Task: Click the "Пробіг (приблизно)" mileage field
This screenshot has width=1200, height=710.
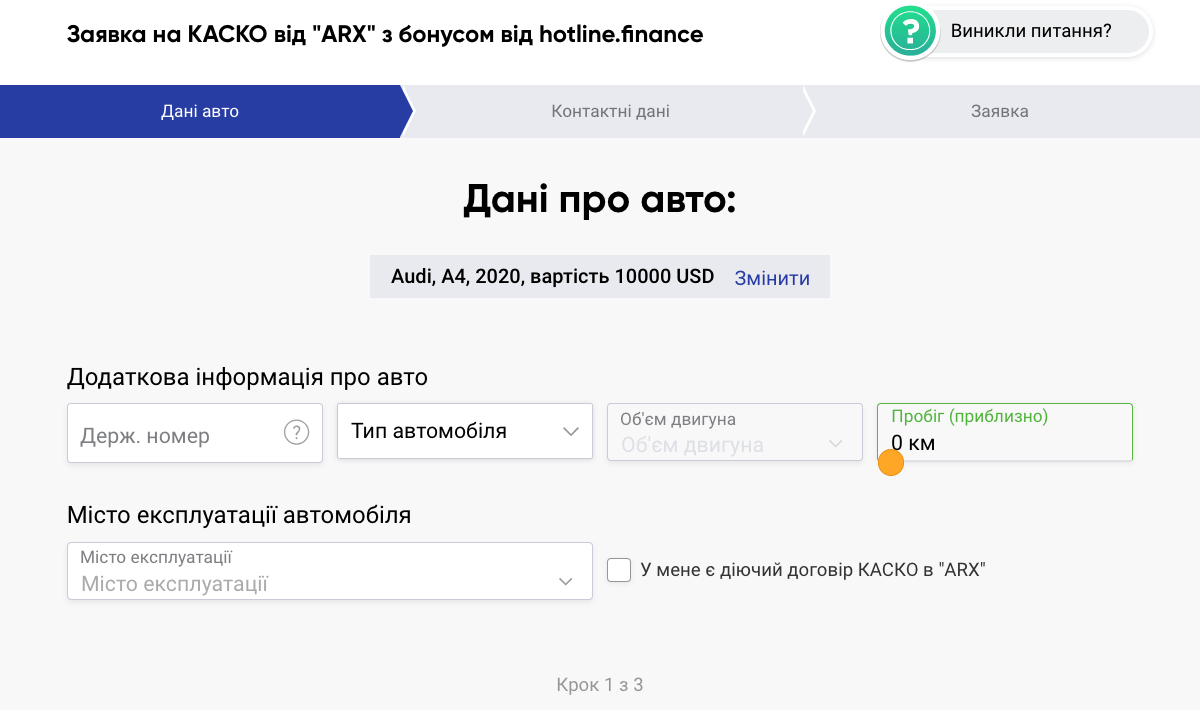Action: coord(1005,432)
